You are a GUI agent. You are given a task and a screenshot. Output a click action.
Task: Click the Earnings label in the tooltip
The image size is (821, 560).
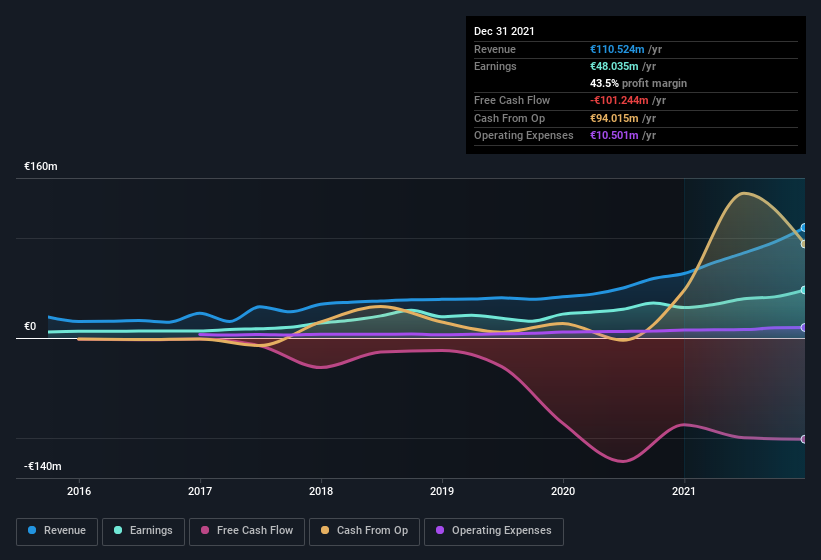[x=495, y=66]
